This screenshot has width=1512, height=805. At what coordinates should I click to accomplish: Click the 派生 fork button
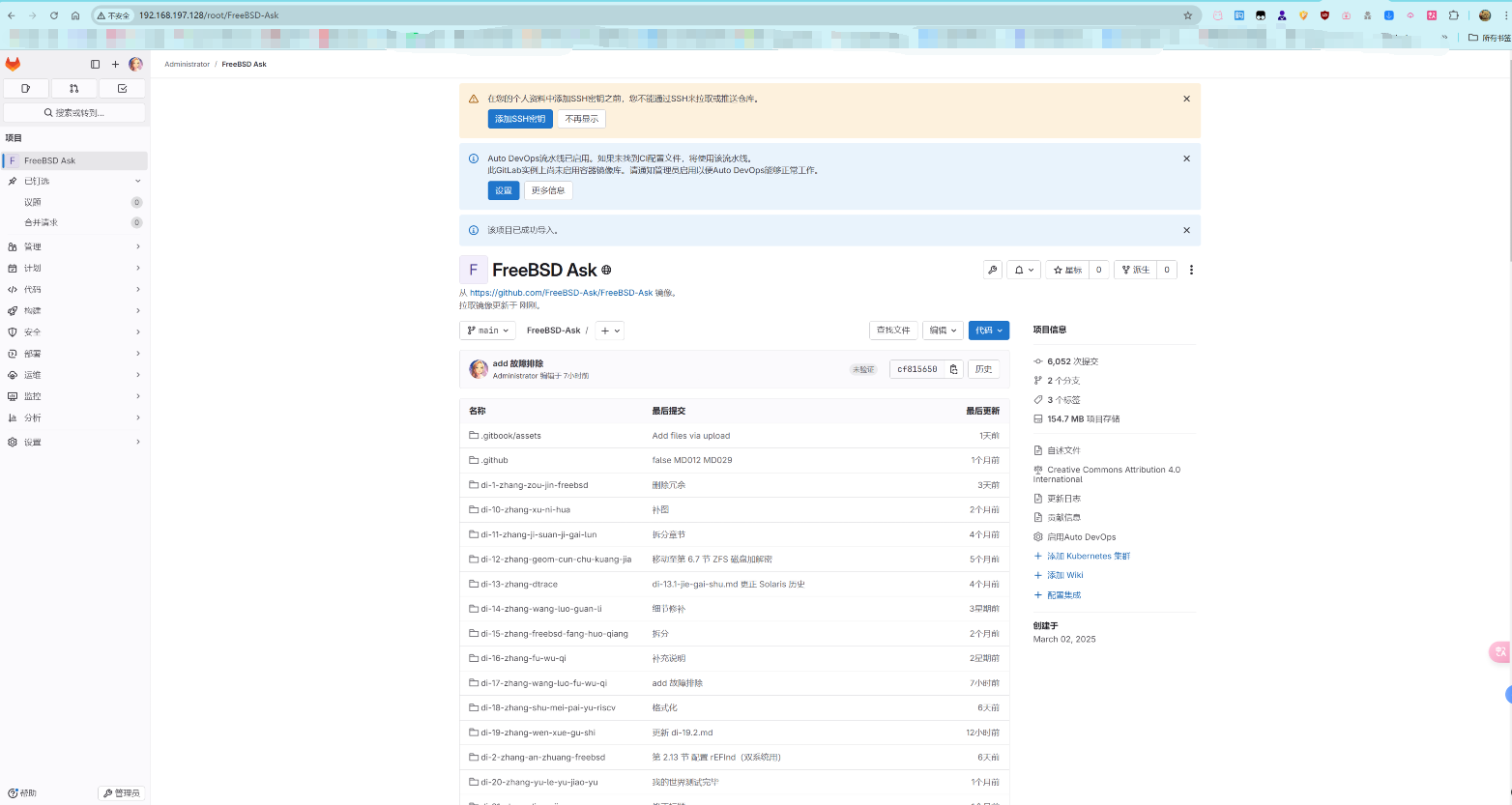point(1135,270)
